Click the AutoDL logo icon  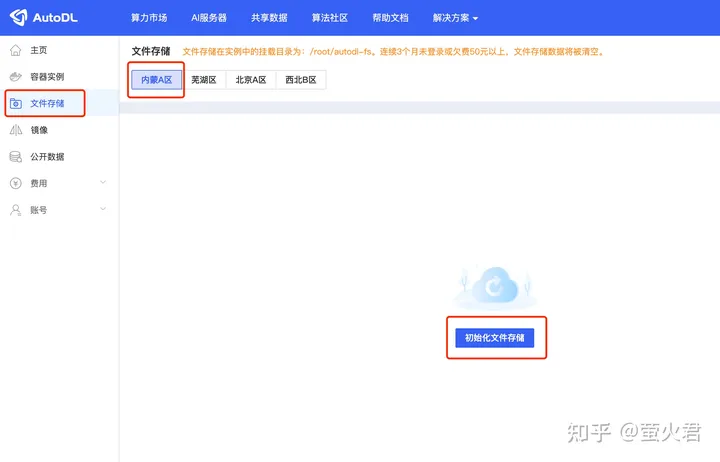(x=19, y=17)
